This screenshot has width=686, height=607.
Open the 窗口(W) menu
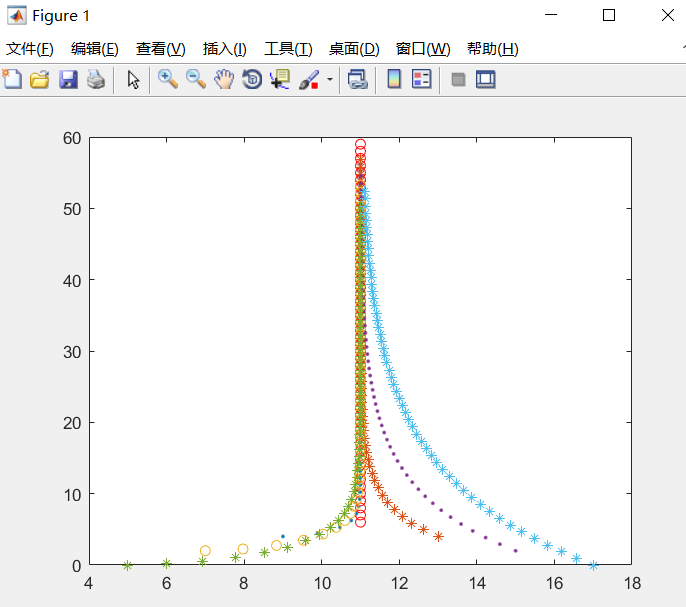pos(423,49)
